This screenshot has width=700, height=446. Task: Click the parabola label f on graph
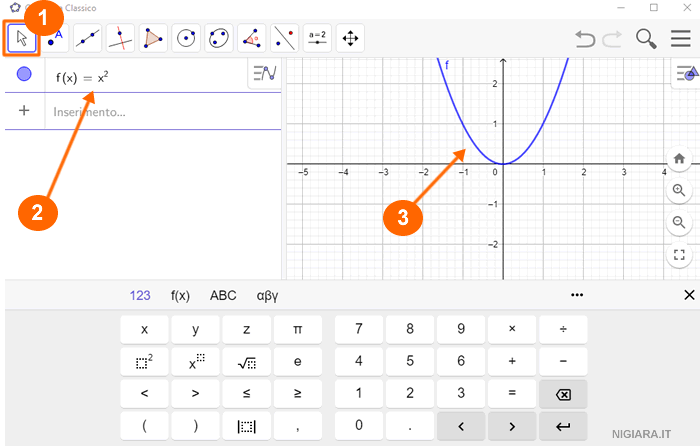[446, 66]
